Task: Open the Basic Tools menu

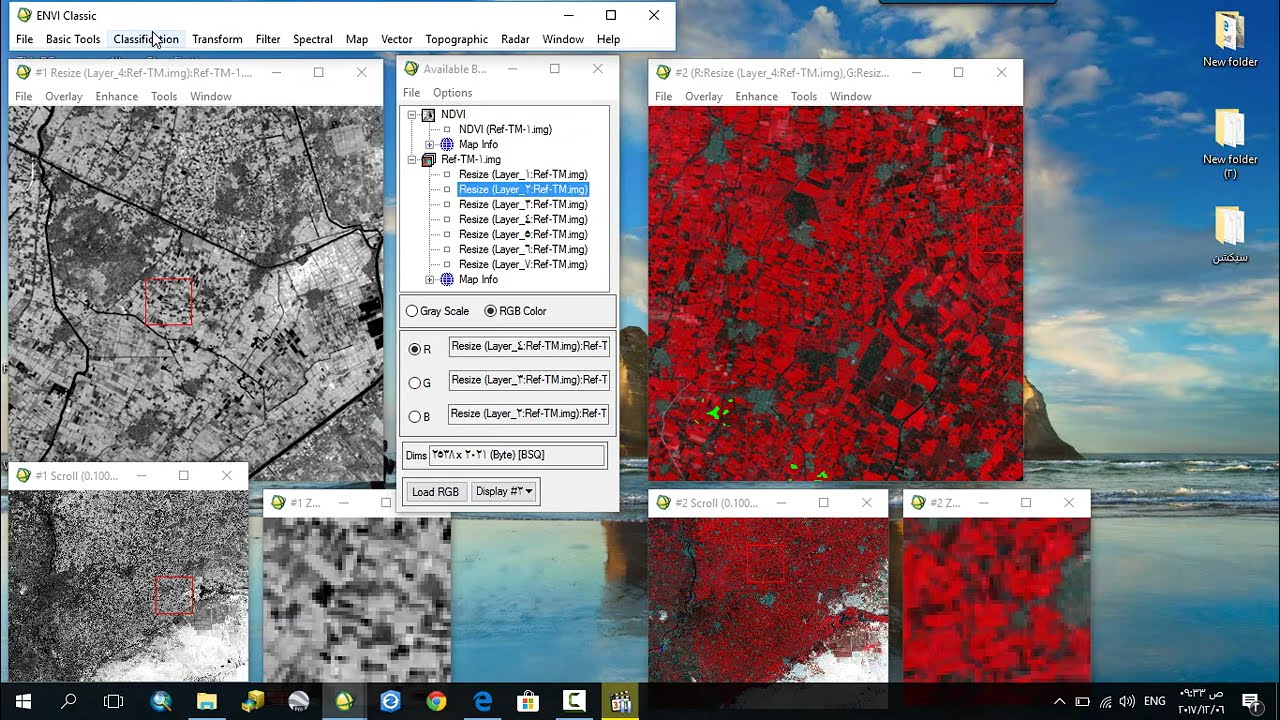Action: click(73, 39)
